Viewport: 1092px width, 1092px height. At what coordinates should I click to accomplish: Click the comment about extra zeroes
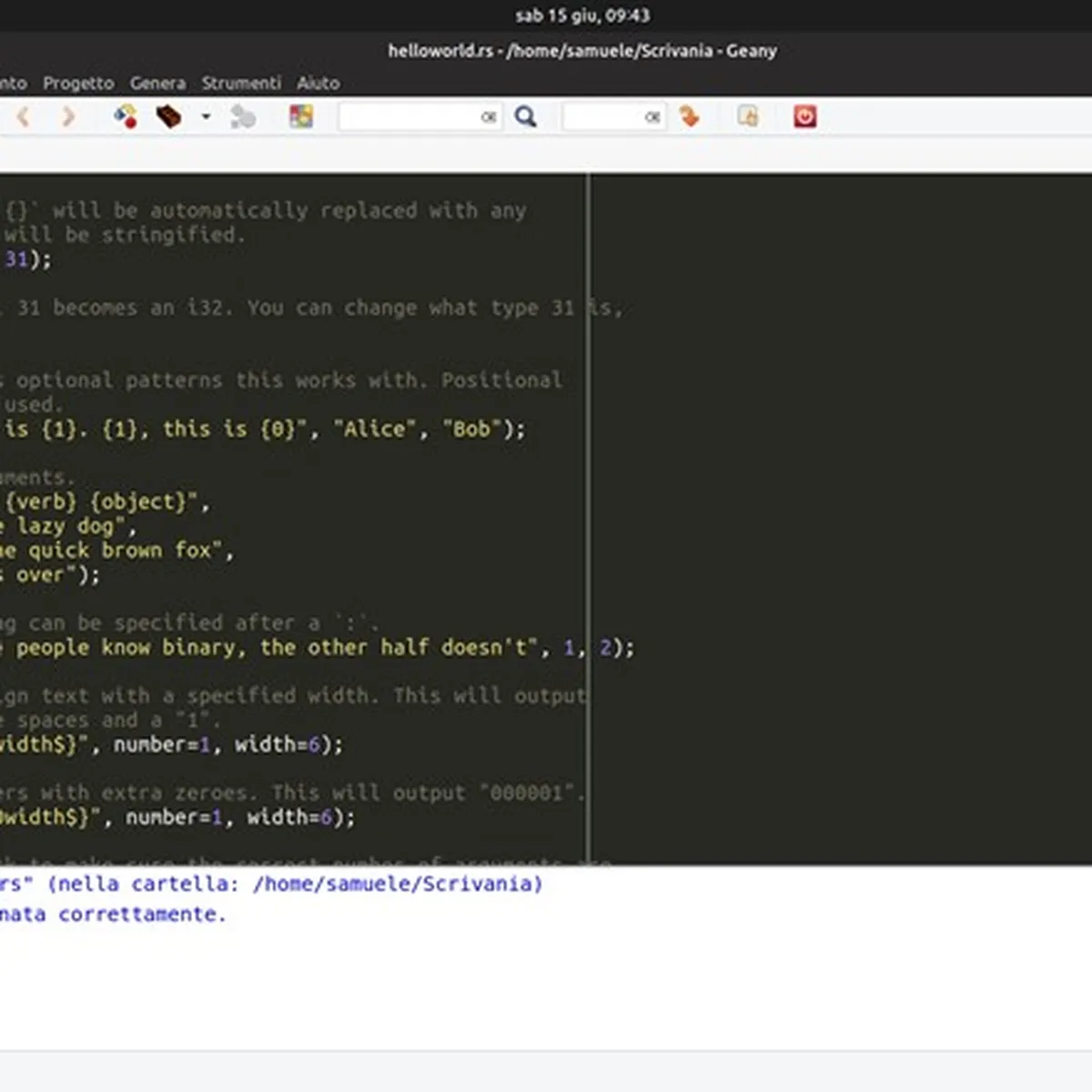(x=292, y=793)
